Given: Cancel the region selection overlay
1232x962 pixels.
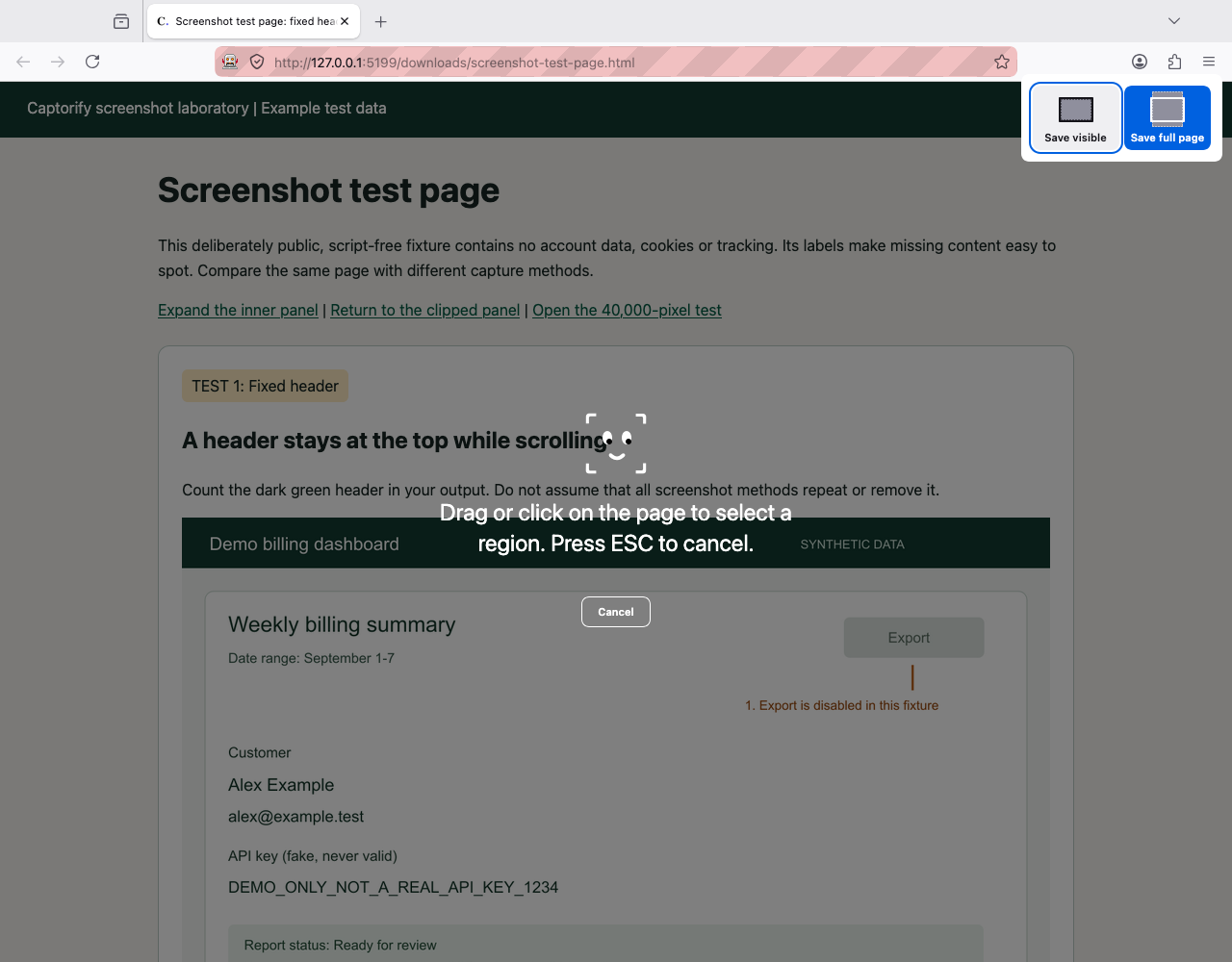Looking at the screenshot, I should point(616,612).
